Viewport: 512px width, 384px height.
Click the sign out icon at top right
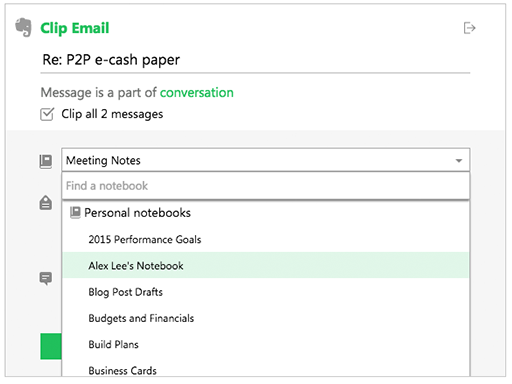point(469,28)
